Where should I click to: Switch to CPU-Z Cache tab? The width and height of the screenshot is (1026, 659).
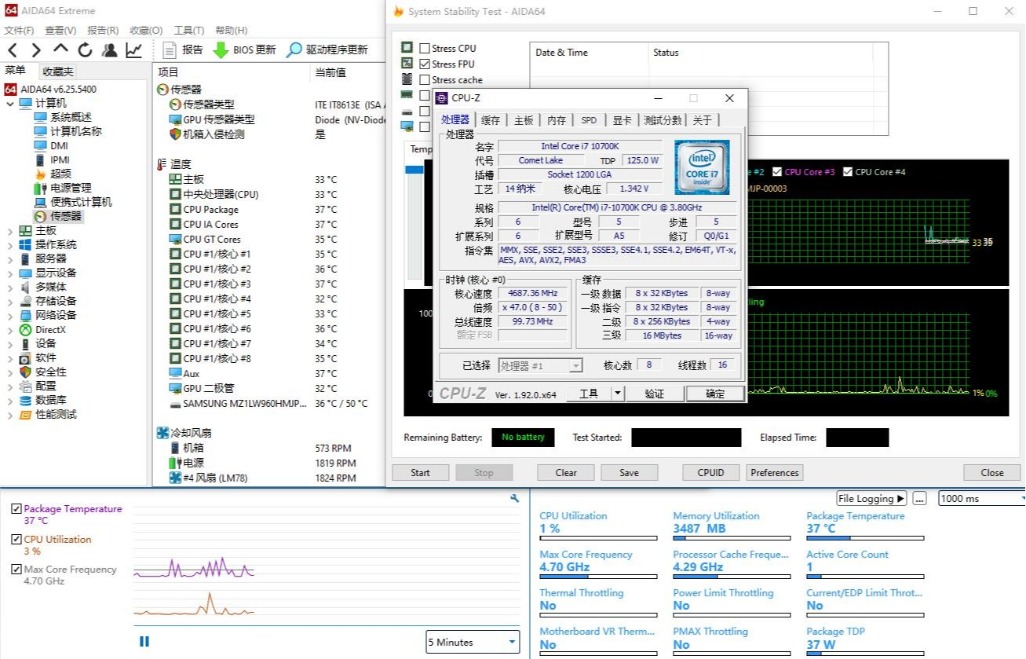click(x=490, y=120)
